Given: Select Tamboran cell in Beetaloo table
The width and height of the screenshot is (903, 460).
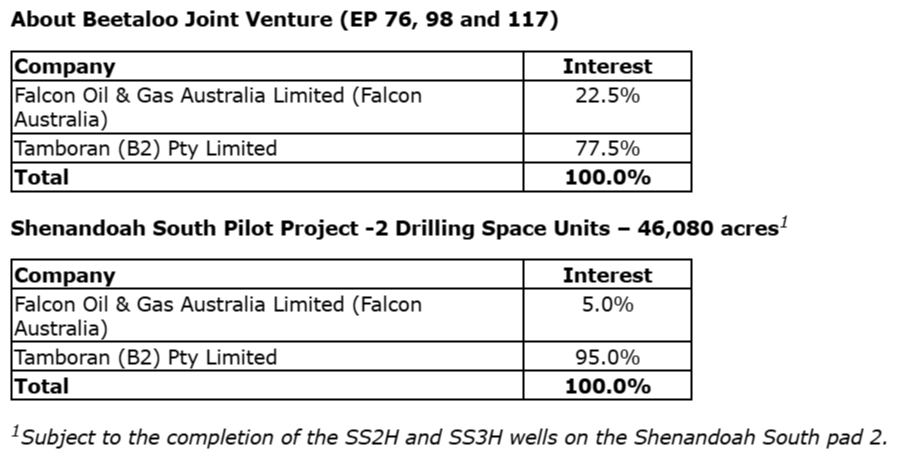Looking at the screenshot, I should coord(145,149).
